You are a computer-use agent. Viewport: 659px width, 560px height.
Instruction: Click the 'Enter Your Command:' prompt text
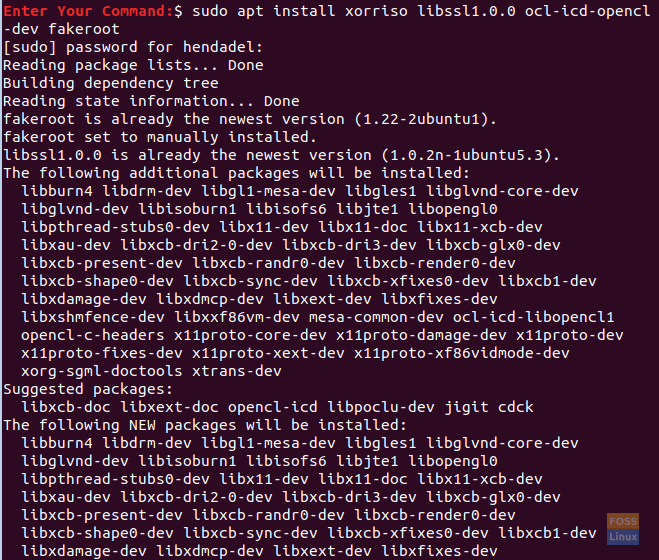click(x=87, y=11)
